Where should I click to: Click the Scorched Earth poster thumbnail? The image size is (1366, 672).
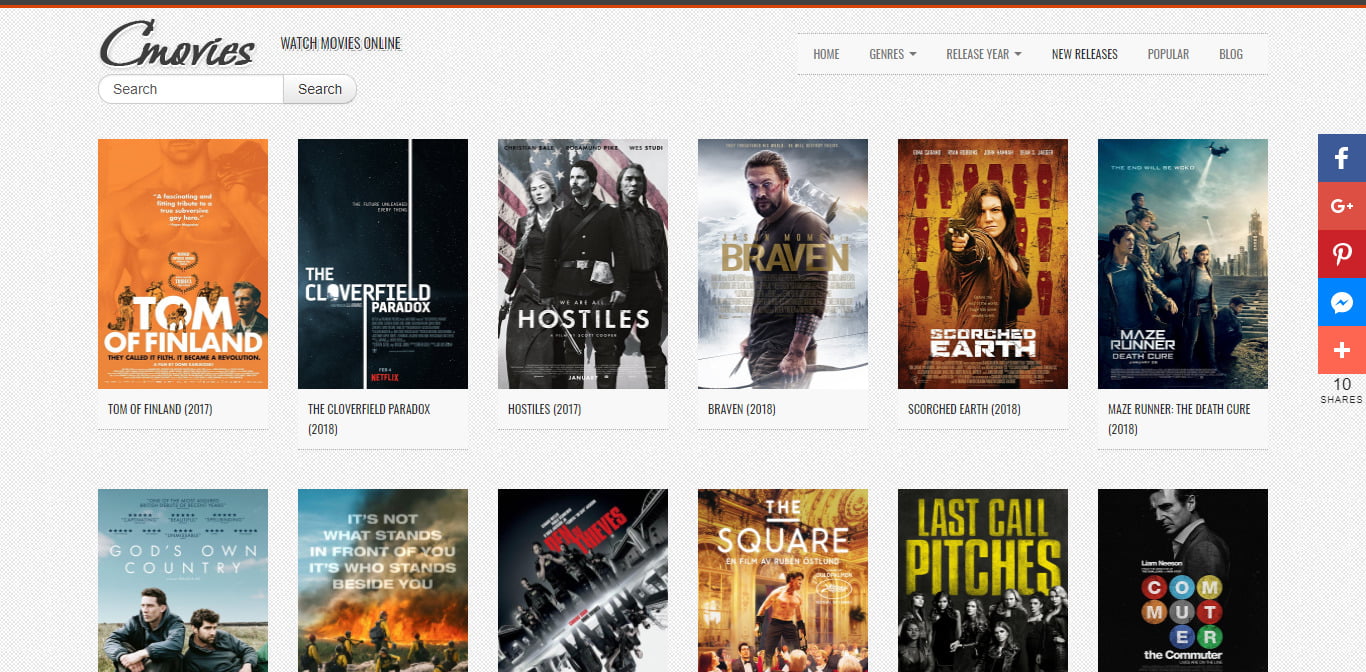click(983, 264)
